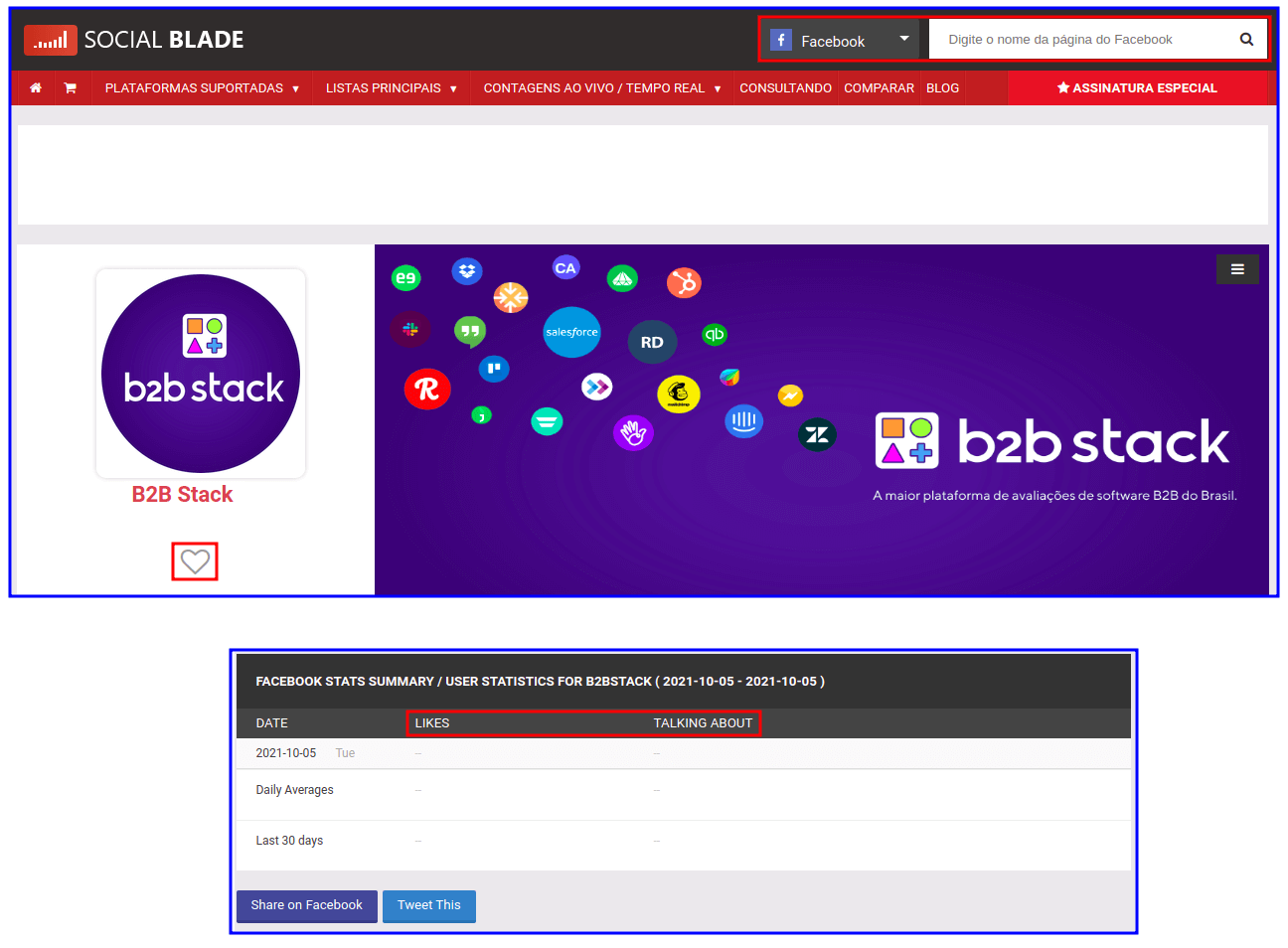Click the search magnifier icon
Screen dimensions: 1288x948
coord(1246,39)
